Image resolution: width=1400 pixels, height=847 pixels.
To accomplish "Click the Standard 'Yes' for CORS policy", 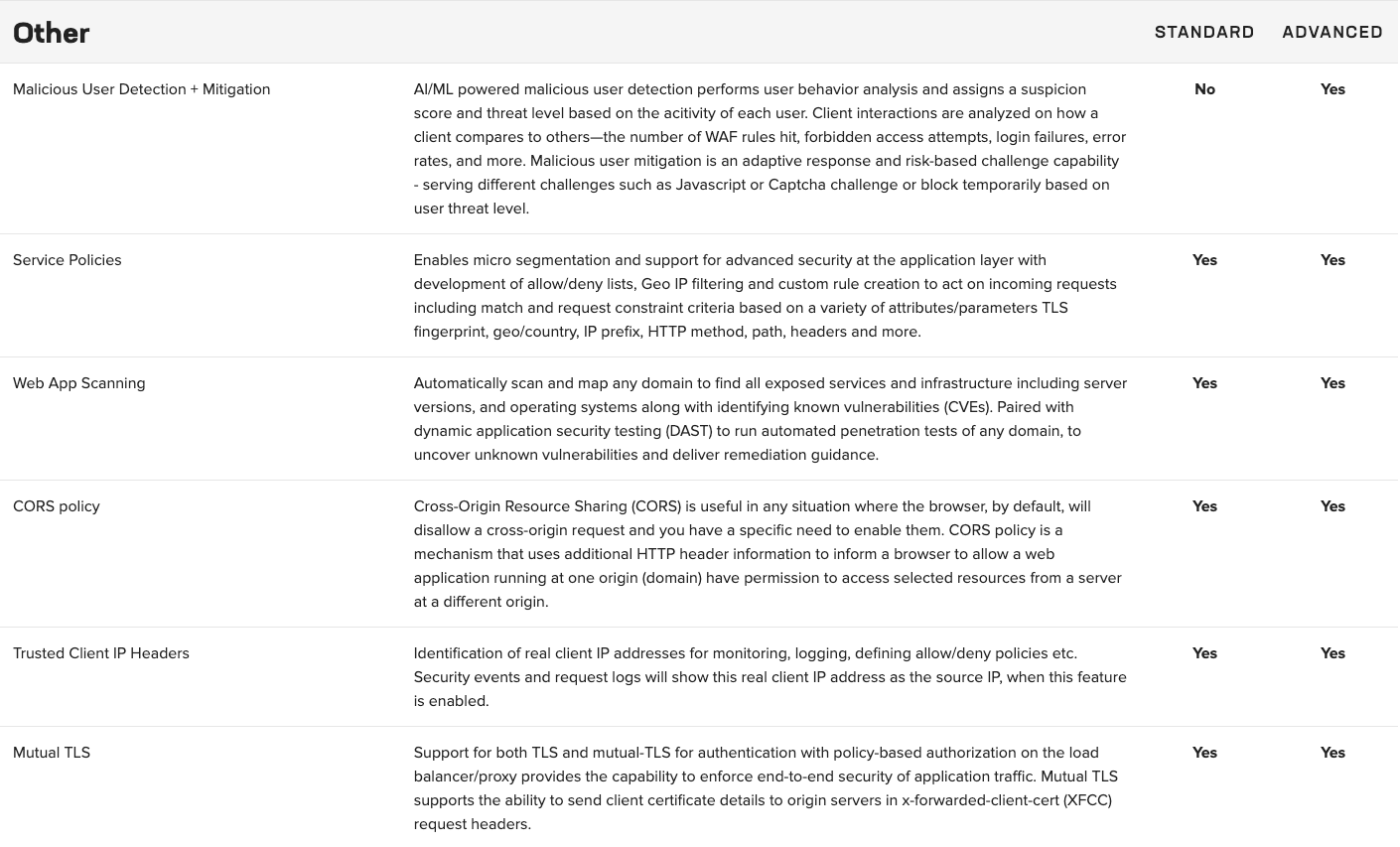I will pos(1204,506).
